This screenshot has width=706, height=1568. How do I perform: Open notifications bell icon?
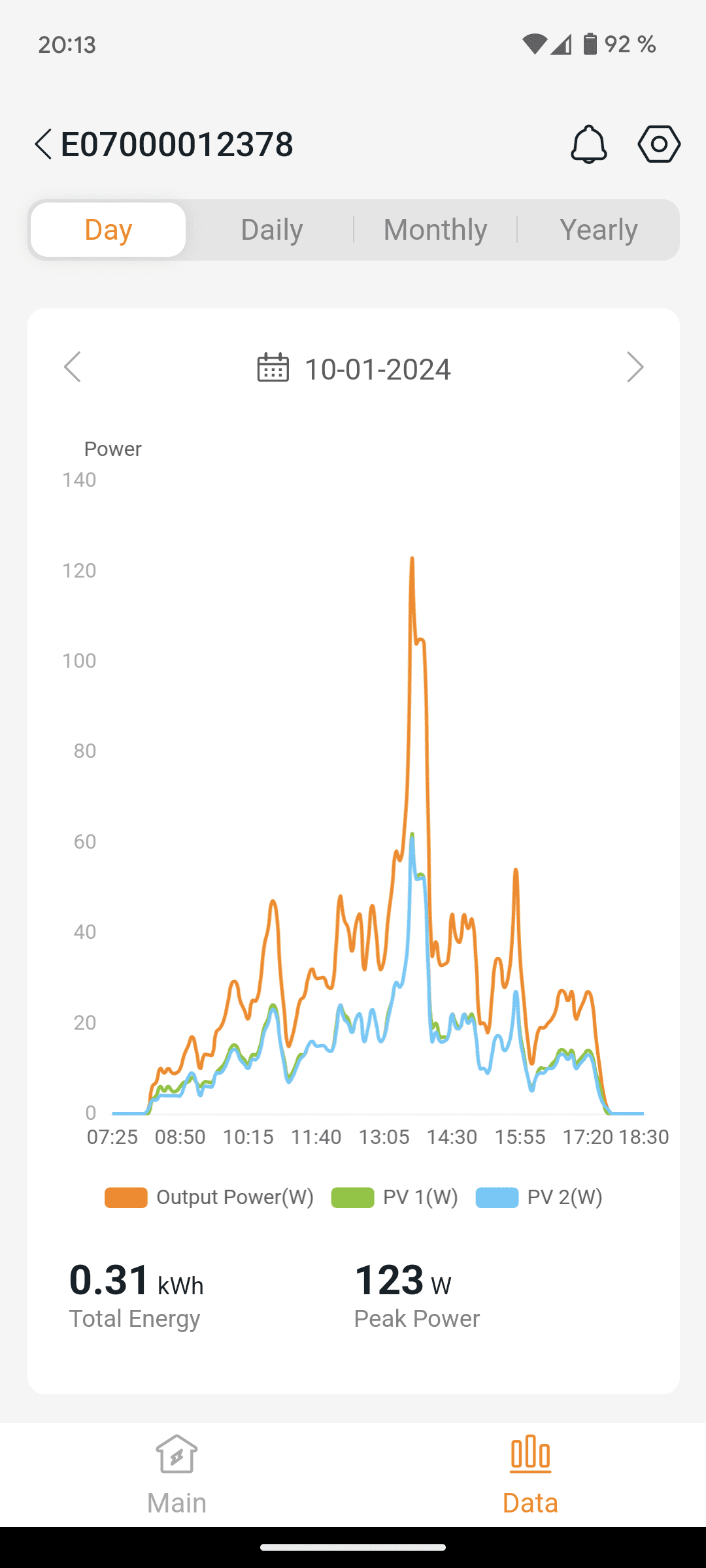point(588,144)
